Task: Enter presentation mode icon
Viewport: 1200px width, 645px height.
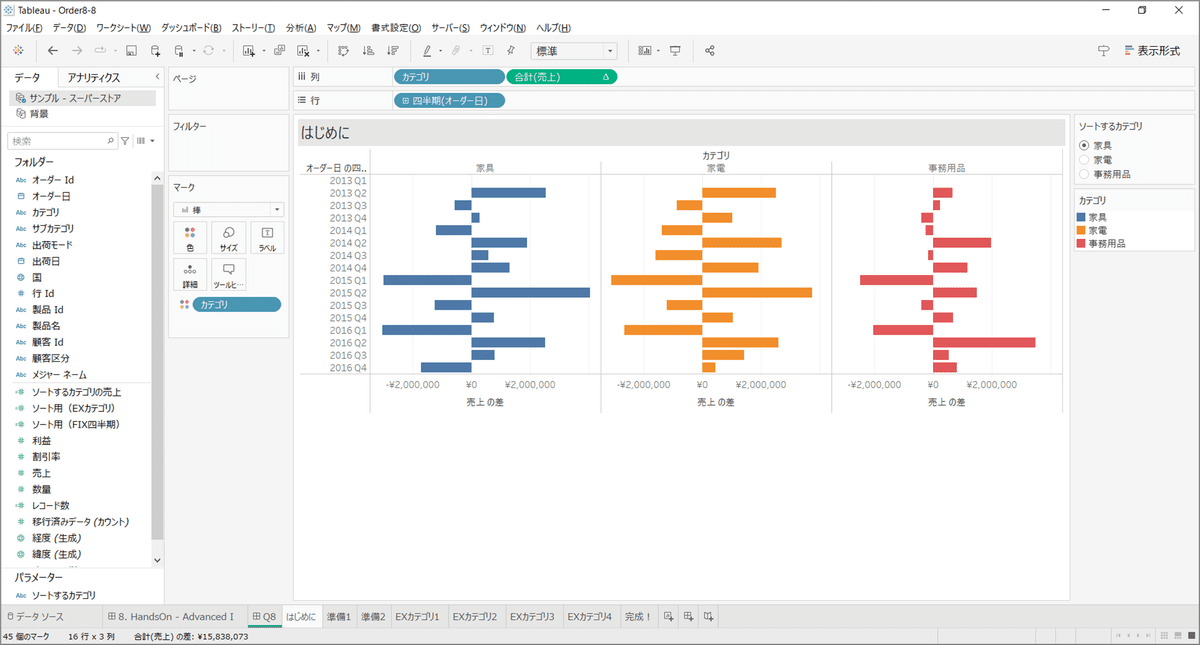Action: (x=675, y=50)
